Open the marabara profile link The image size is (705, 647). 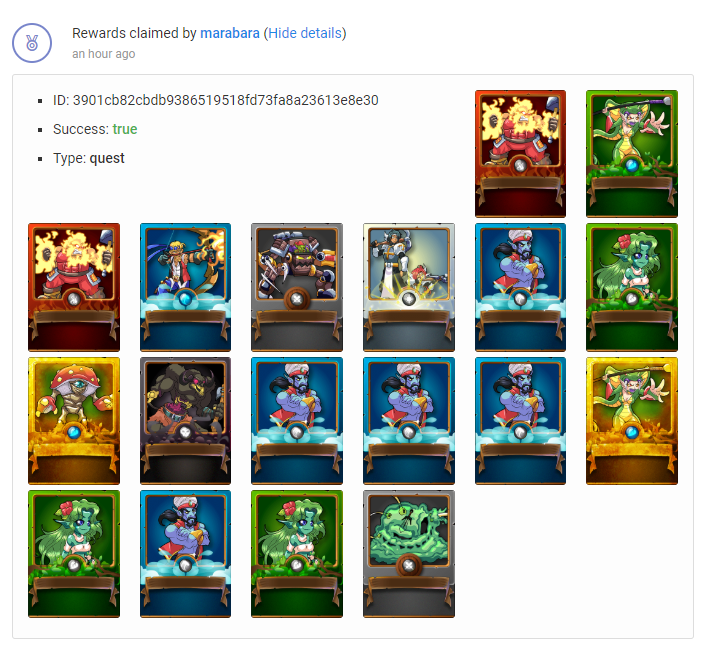pos(230,33)
